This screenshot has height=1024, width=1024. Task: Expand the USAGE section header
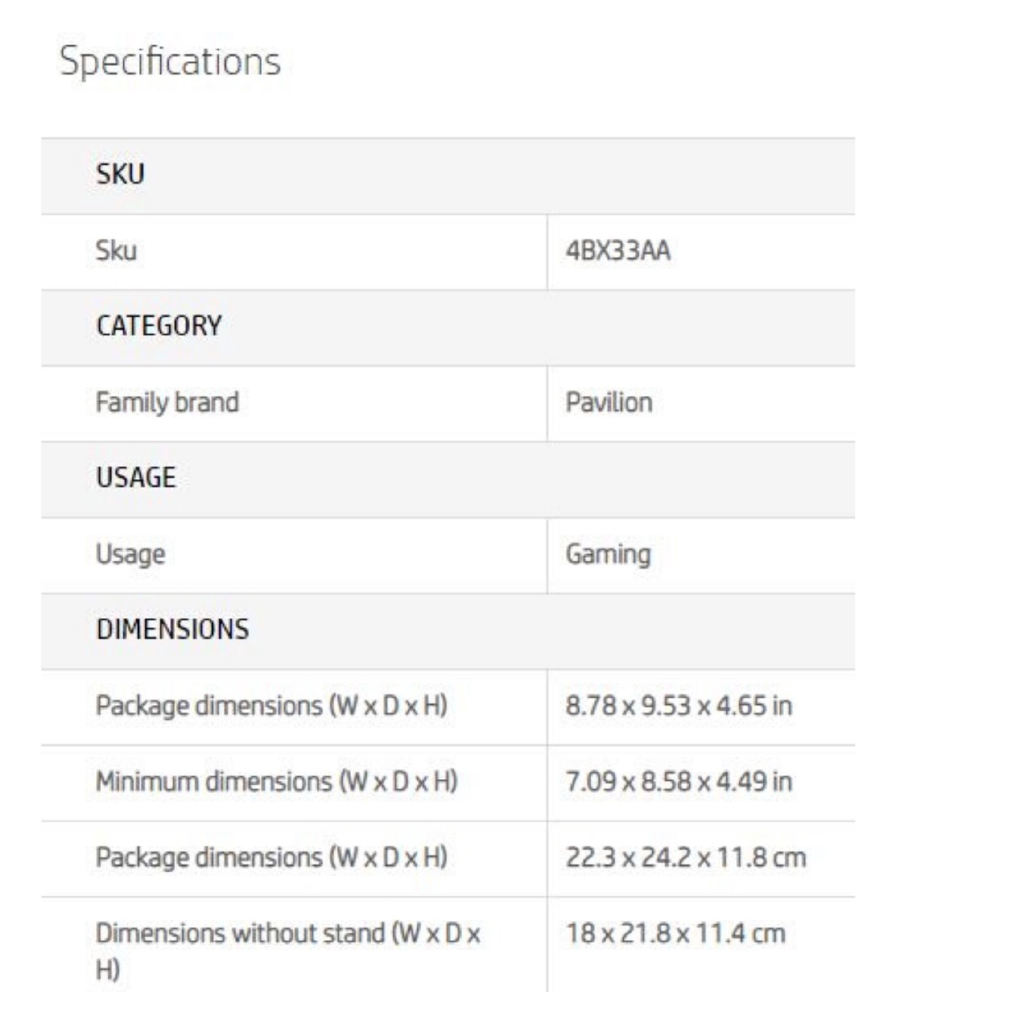point(448,479)
